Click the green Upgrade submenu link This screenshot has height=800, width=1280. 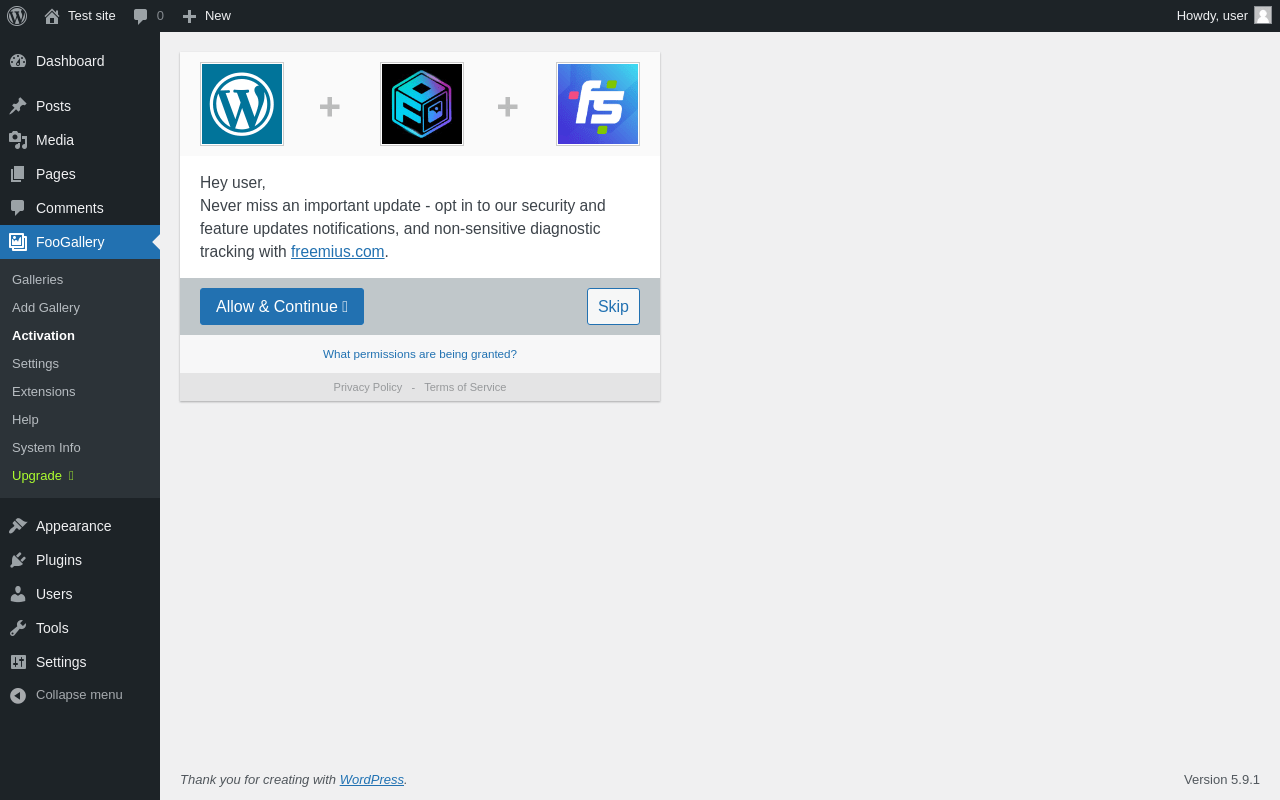click(x=80, y=475)
